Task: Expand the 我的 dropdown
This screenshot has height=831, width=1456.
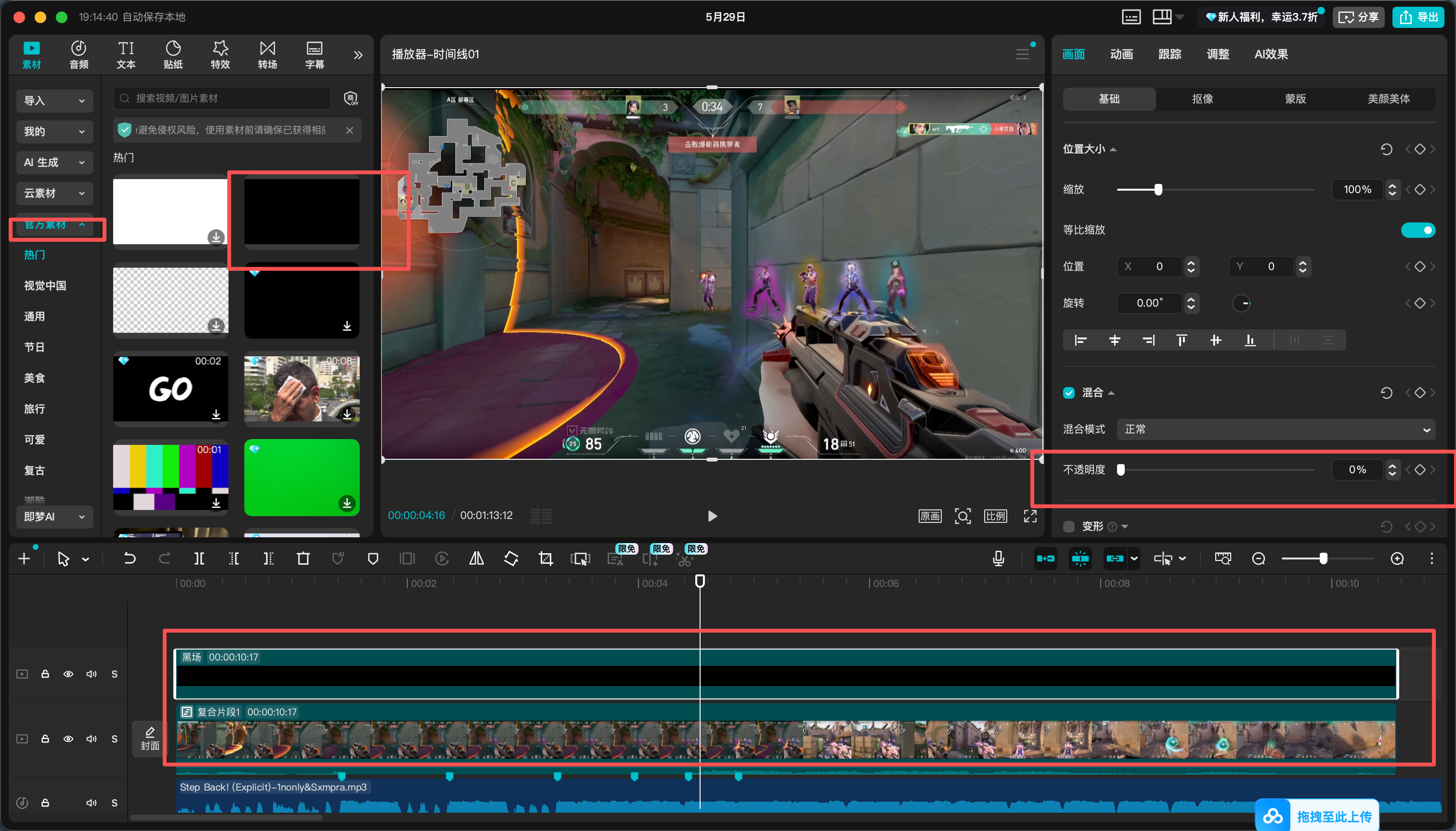Action: (54, 131)
